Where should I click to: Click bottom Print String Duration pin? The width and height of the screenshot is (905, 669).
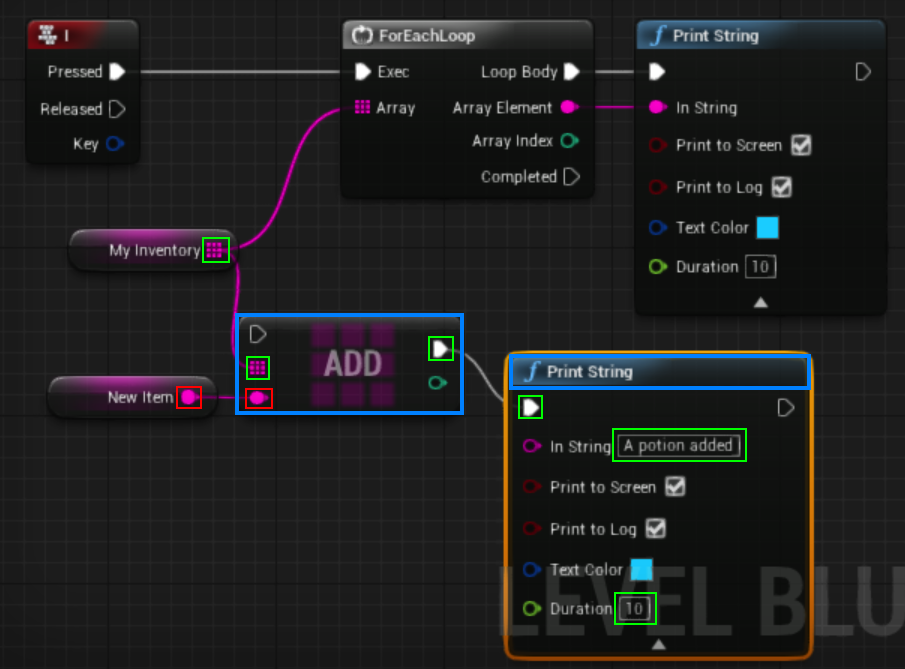[x=532, y=608]
